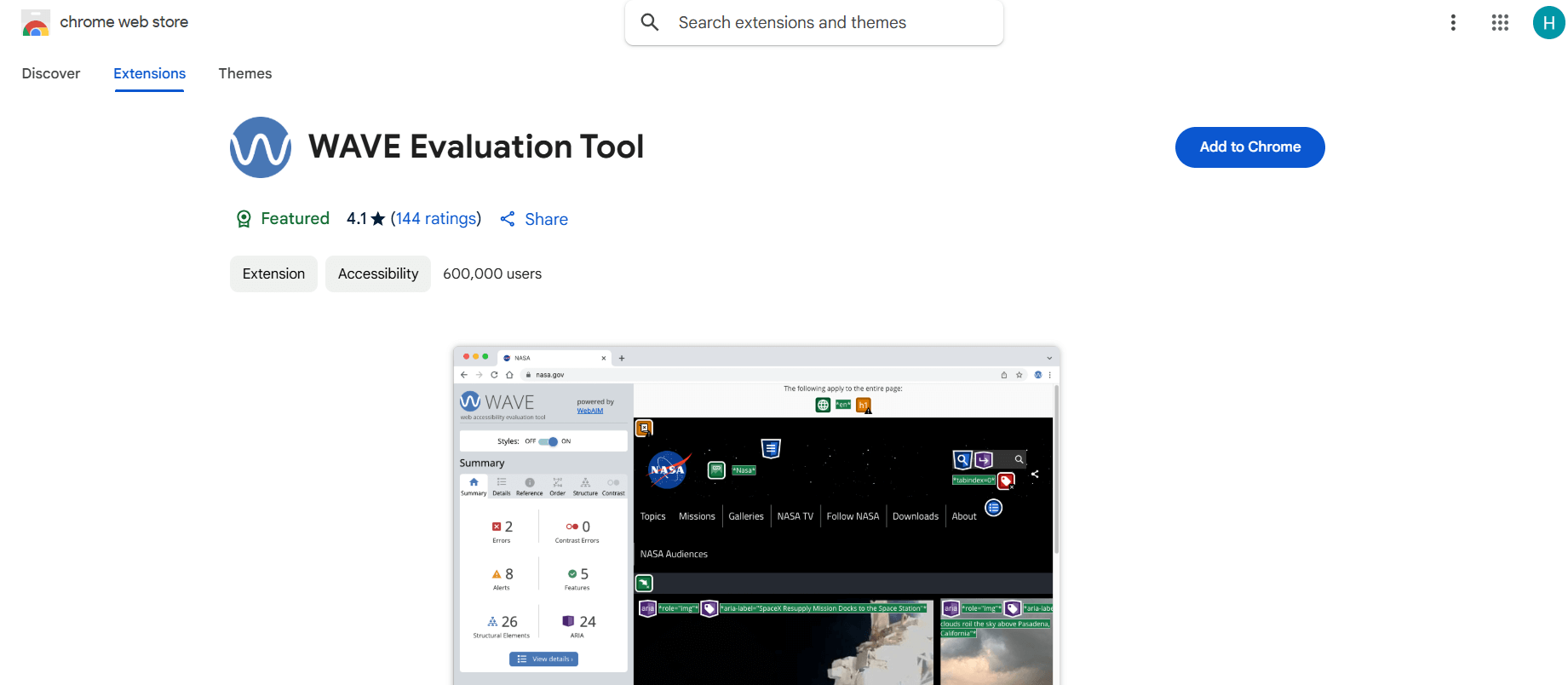Open the WAVE NASA screenshot preview
The image size is (1568, 685).
(756, 515)
